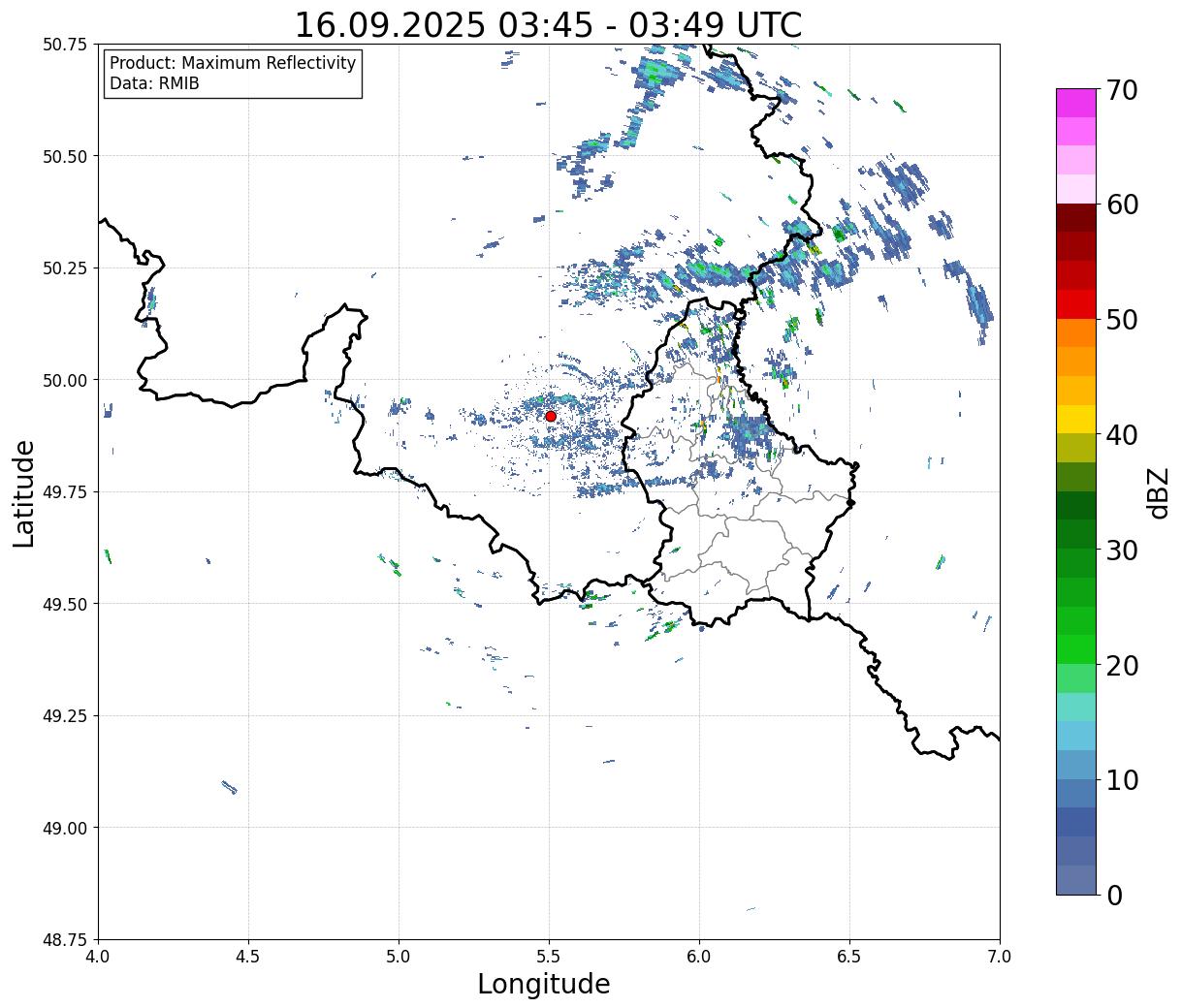
Task: Click the 10 tick label on colorbar
Action: 1122,780
